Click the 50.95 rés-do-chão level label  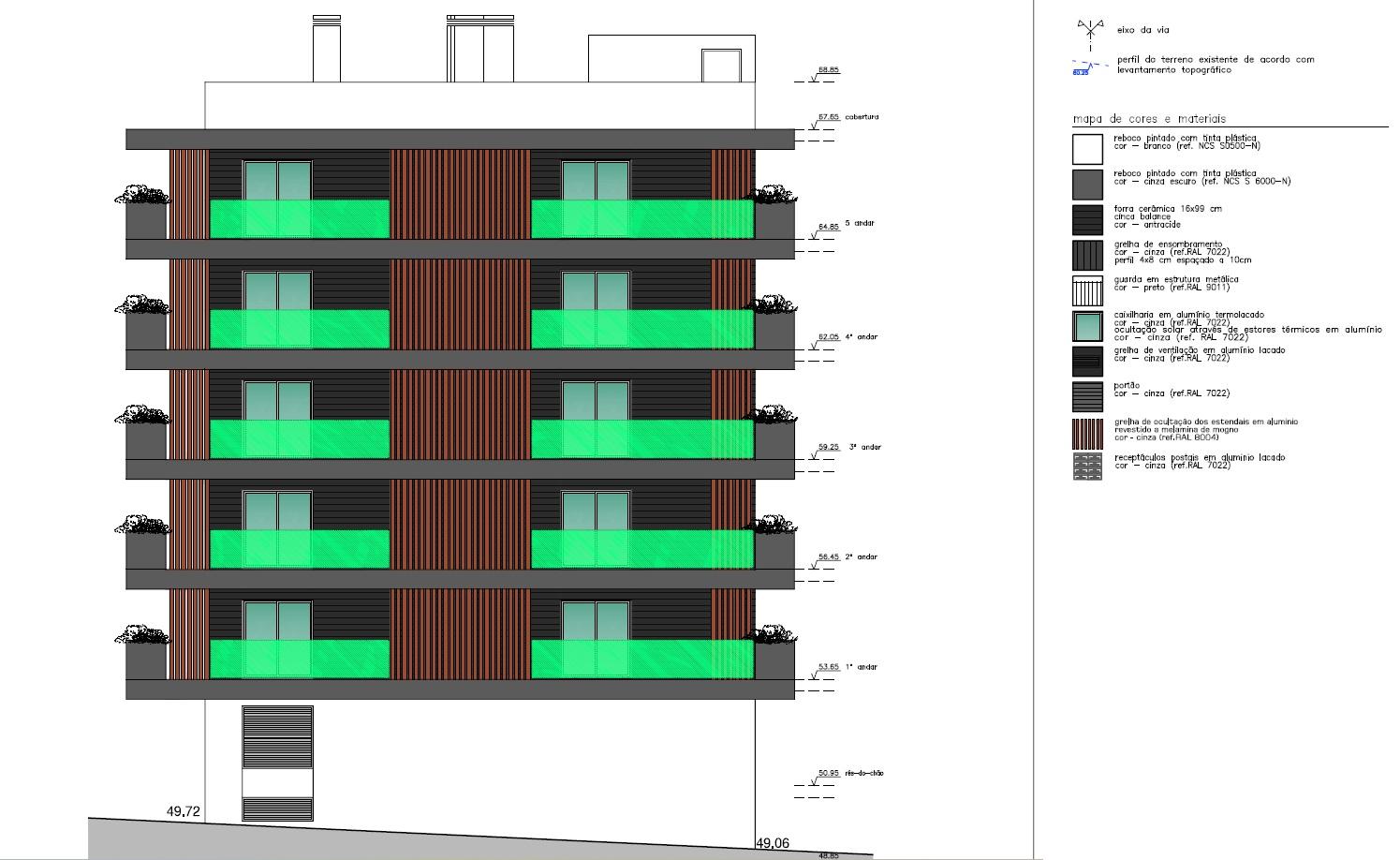[x=850, y=773]
